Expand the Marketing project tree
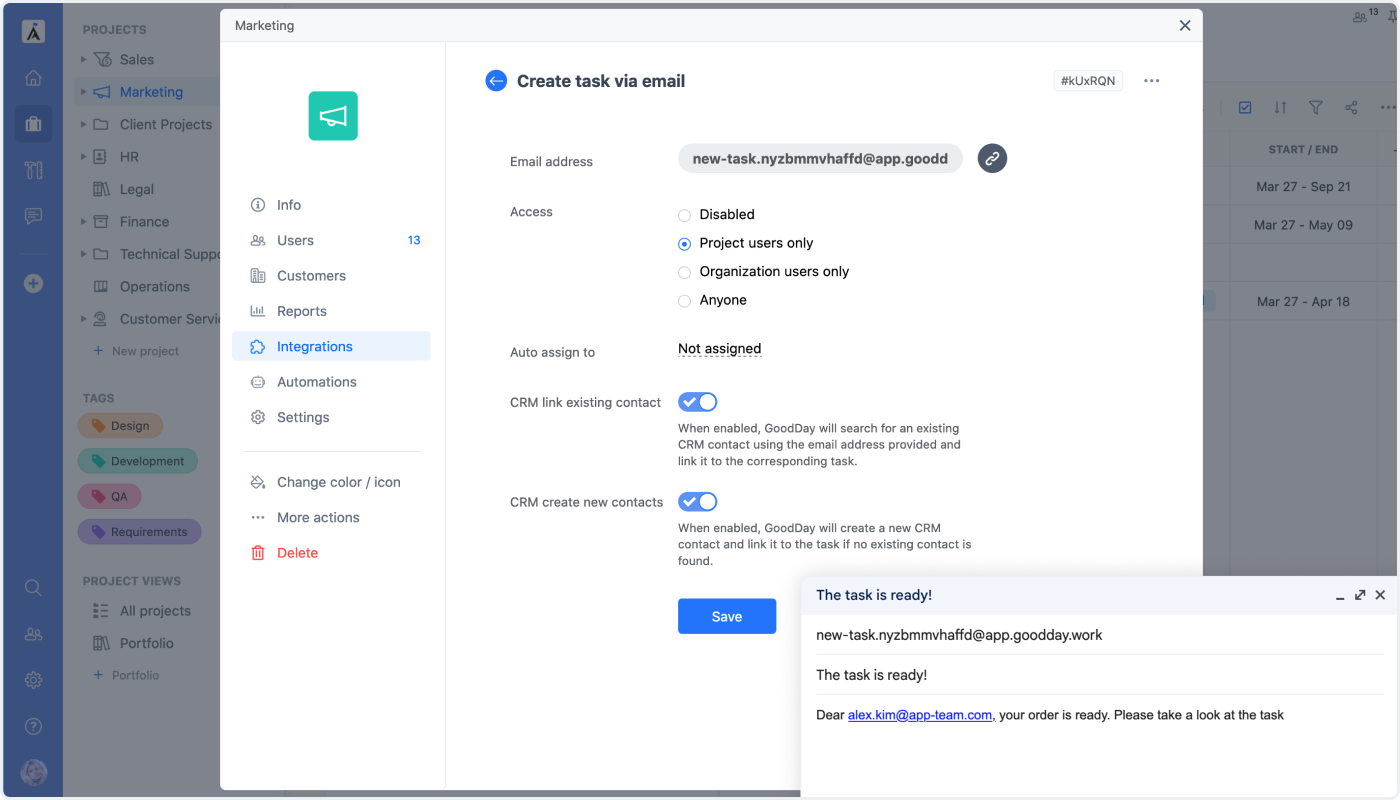Screen dimensions: 1400x800 [84, 92]
